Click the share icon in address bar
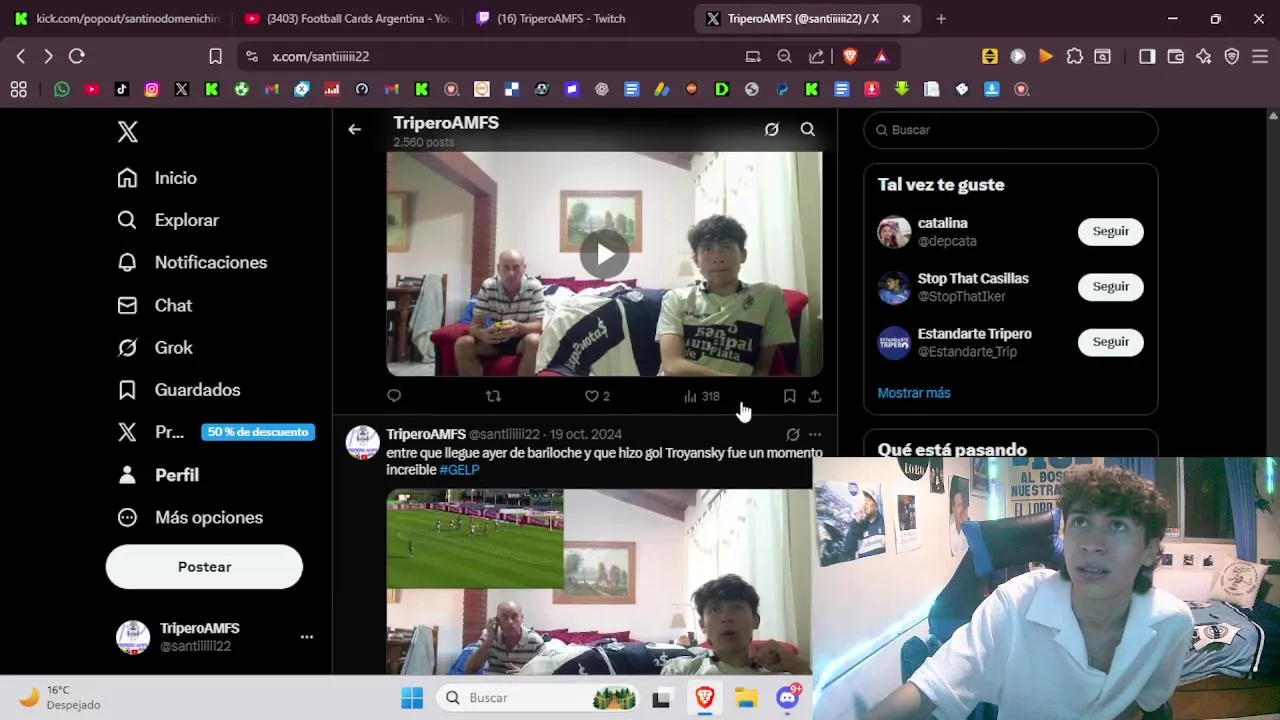Viewport: 1280px width, 720px height. 817,57
